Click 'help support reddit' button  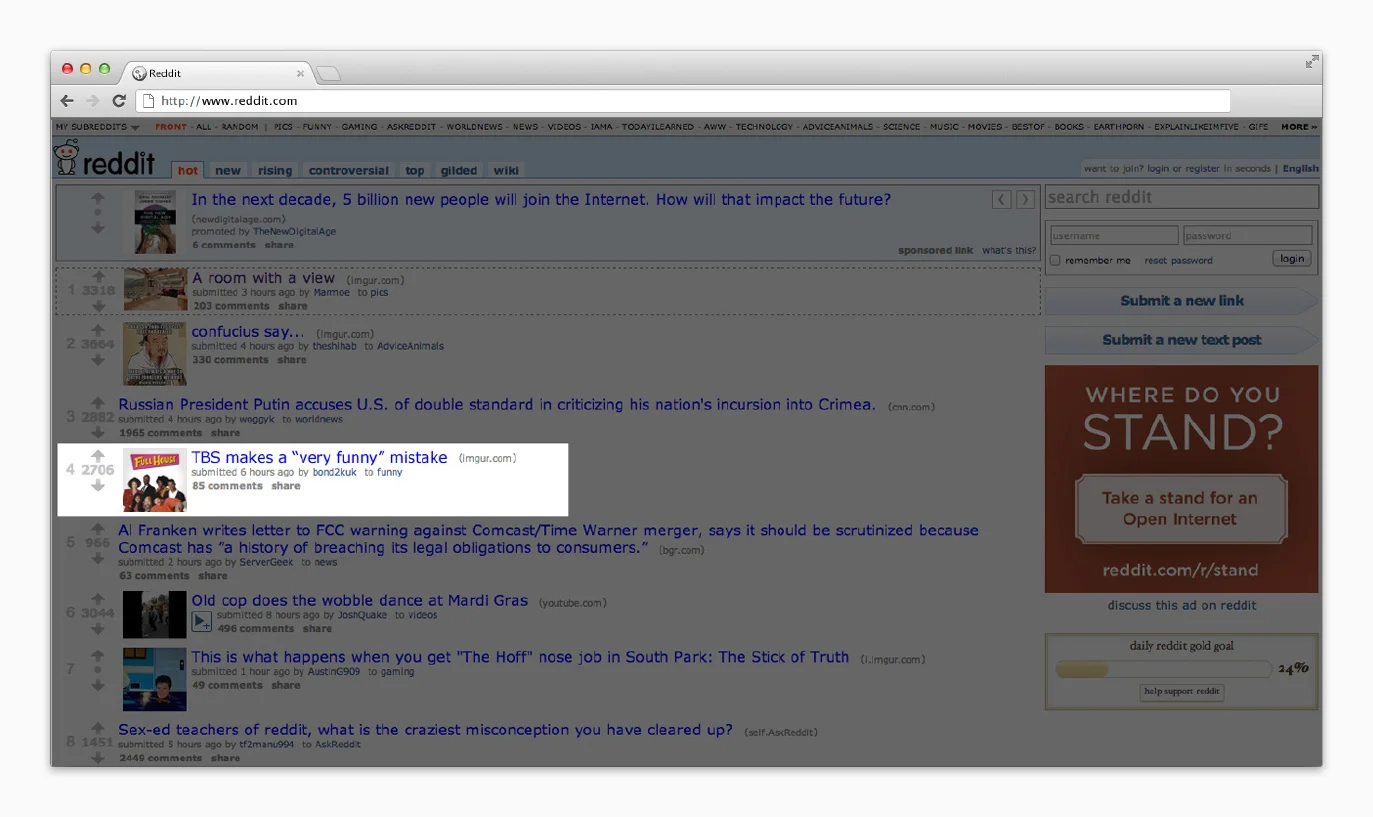[1181, 691]
